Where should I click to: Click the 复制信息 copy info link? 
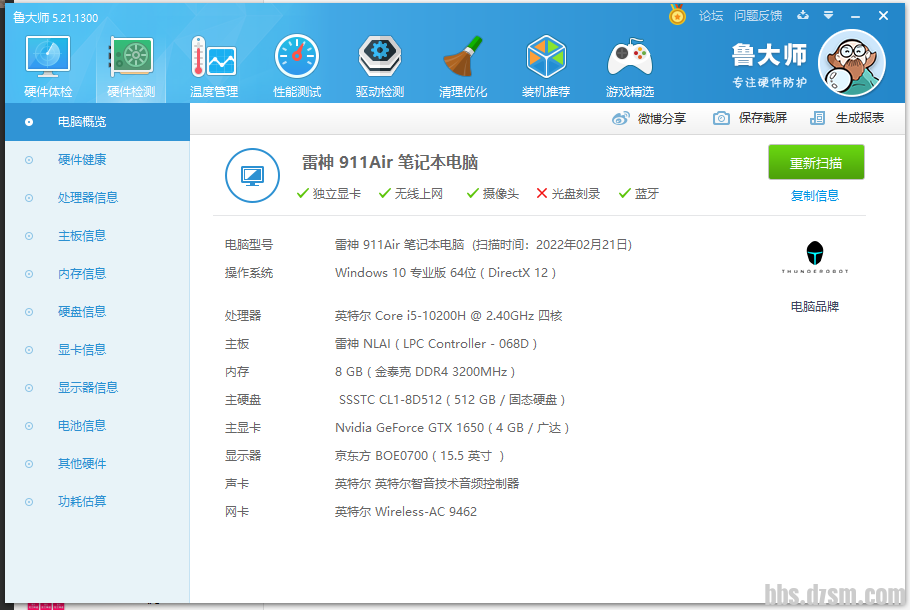815,196
